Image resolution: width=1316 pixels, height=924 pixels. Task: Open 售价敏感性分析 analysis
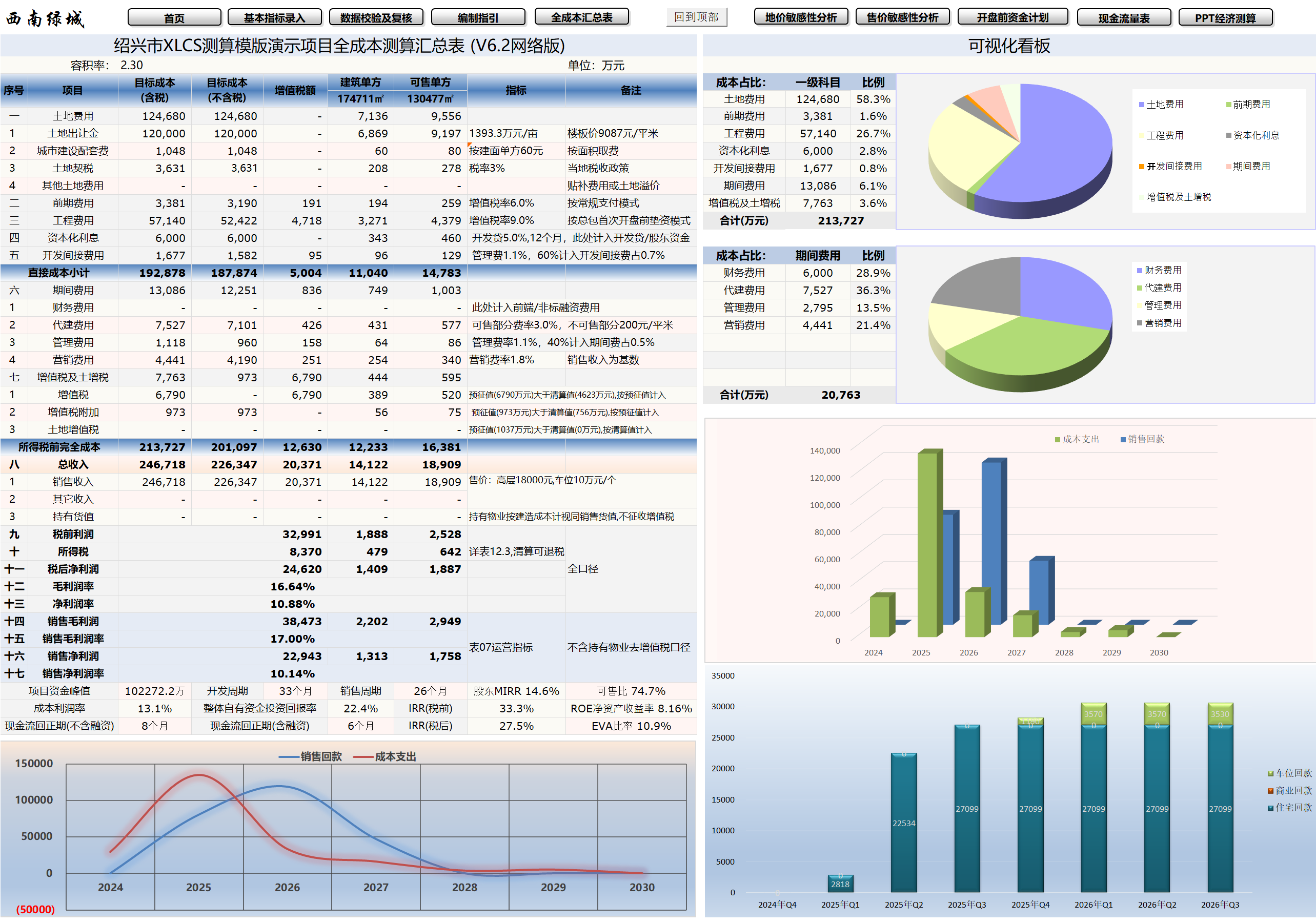[903, 16]
